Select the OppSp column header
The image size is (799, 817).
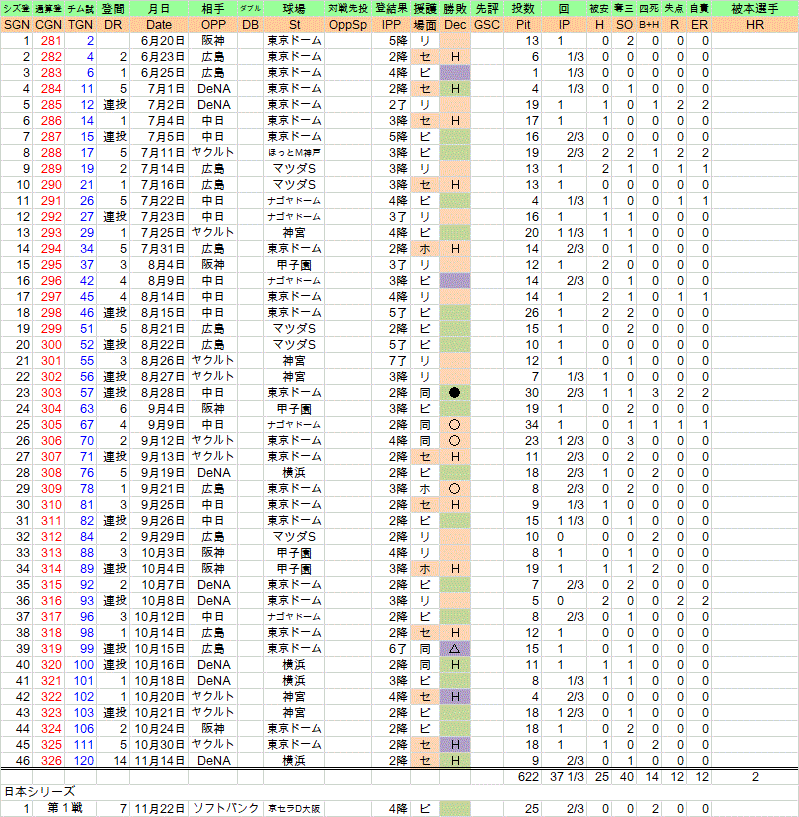click(348, 25)
